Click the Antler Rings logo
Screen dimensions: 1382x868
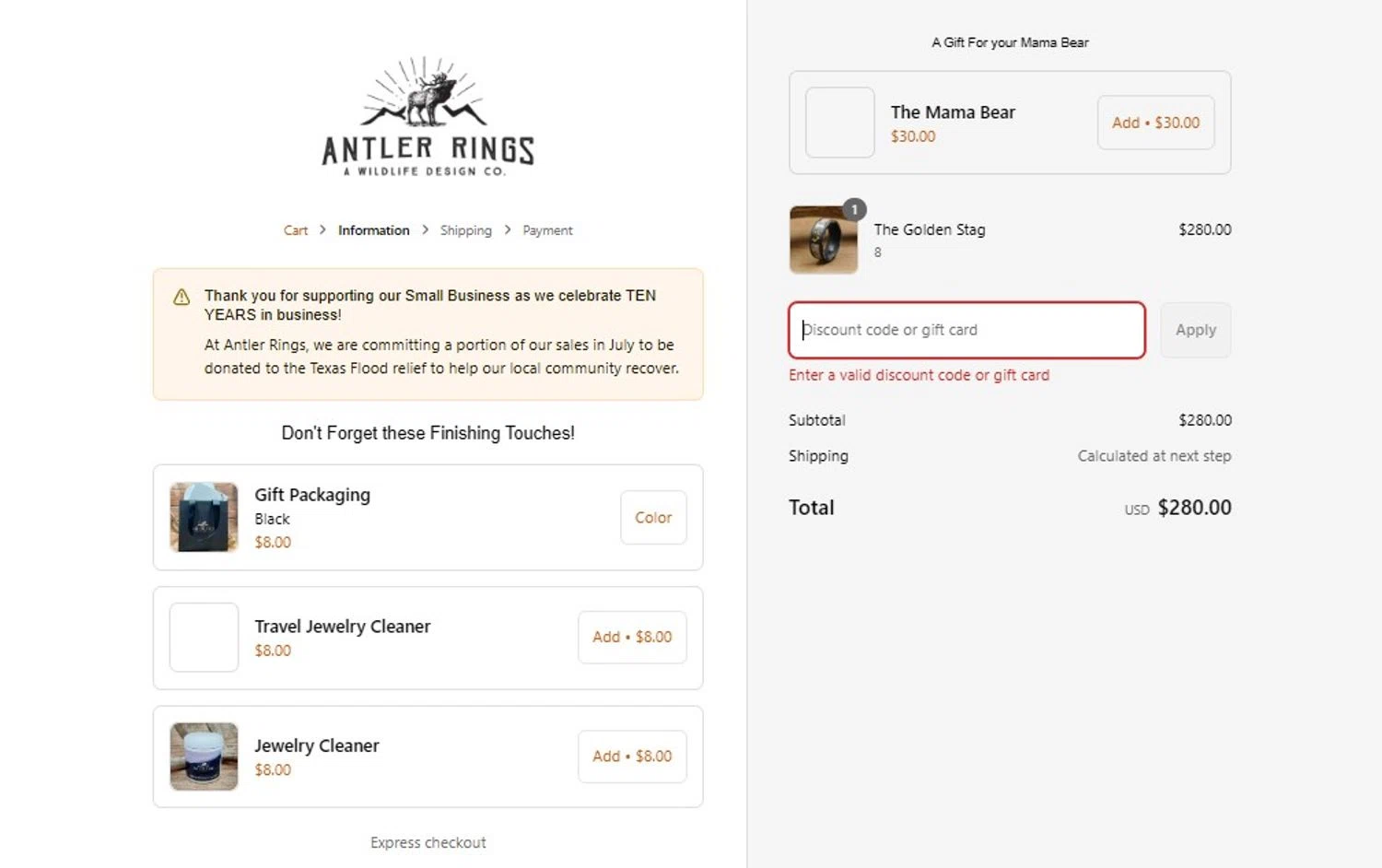427,117
